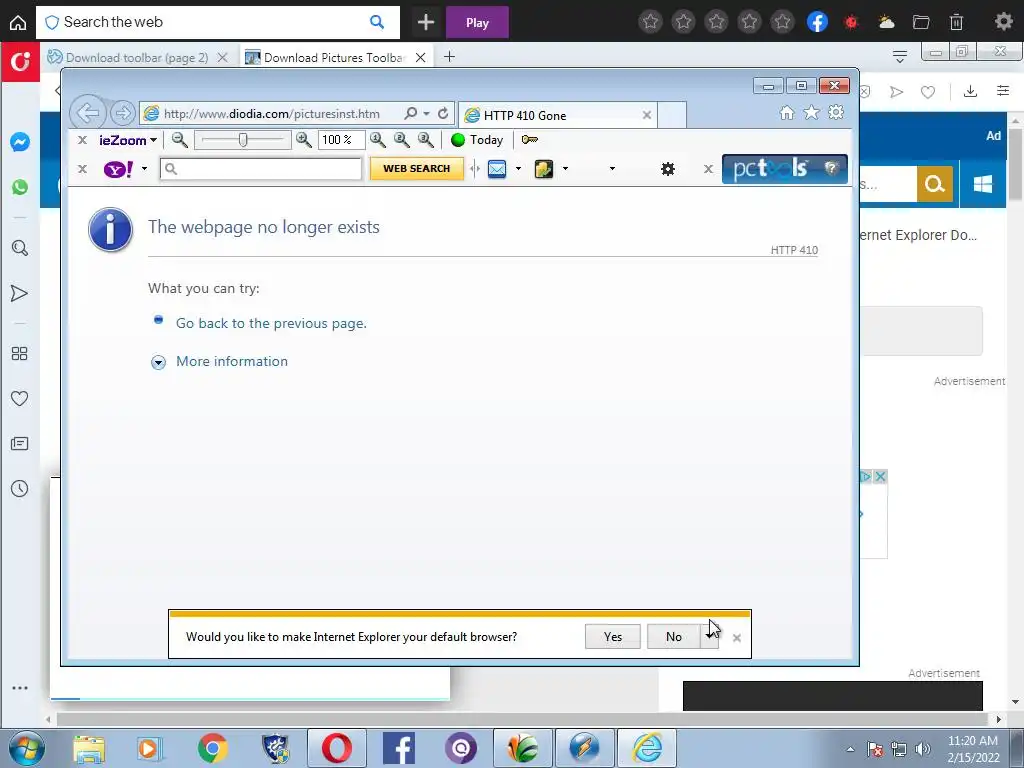1024x768 pixels.
Task: Open Messenger in the Opera sidebar
Action: 20,142
